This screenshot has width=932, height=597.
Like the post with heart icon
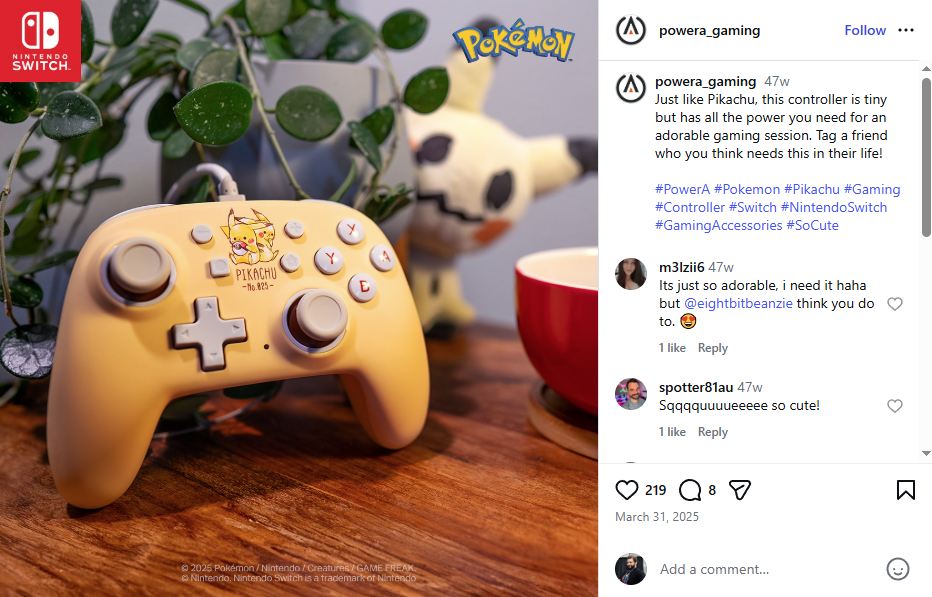[626, 490]
